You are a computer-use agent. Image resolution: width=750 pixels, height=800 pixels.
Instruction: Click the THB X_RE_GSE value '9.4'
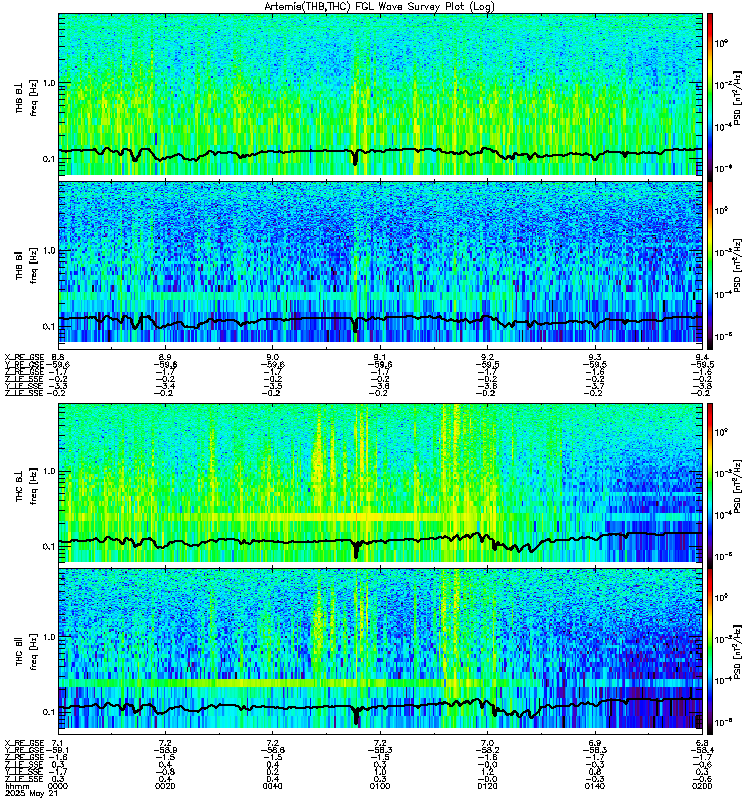(702, 357)
